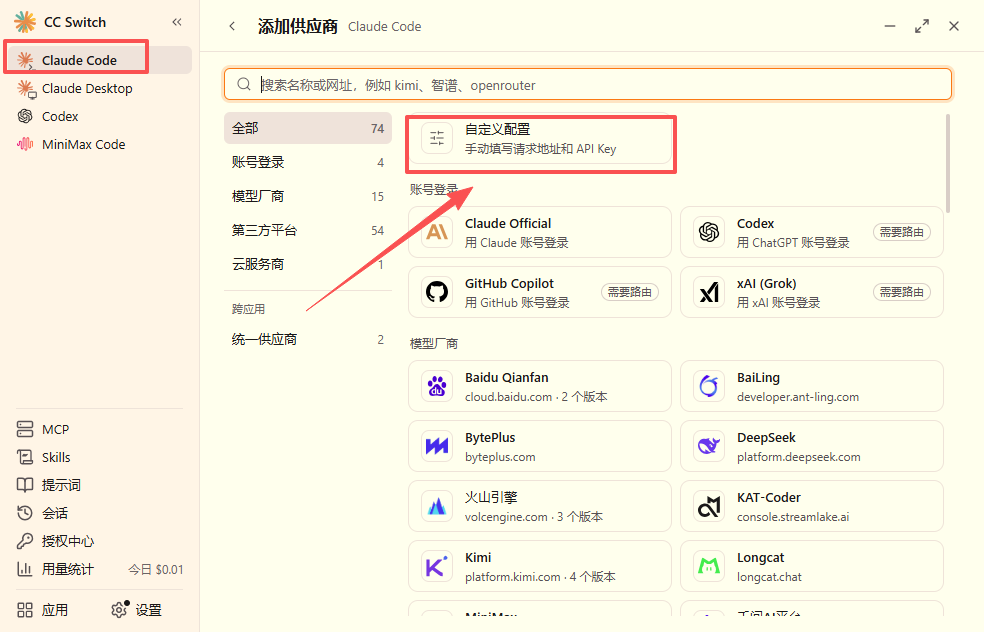Click the bar chart icon beside 用量统计
984x632 pixels.
(x=24, y=569)
